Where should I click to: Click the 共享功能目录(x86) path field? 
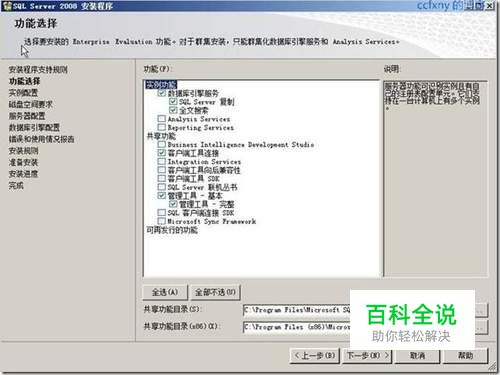[x=297, y=327]
